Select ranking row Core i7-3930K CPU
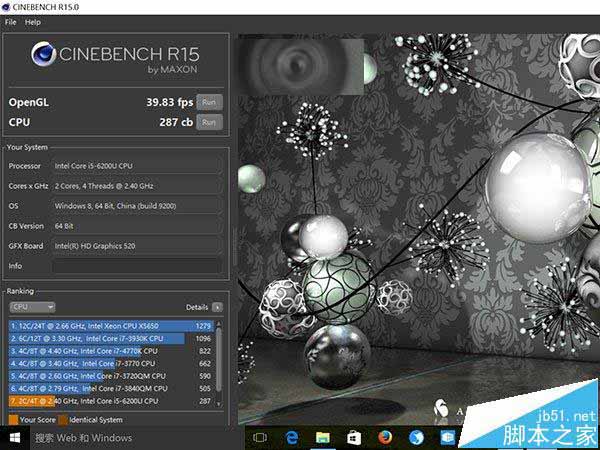 tap(111, 339)
